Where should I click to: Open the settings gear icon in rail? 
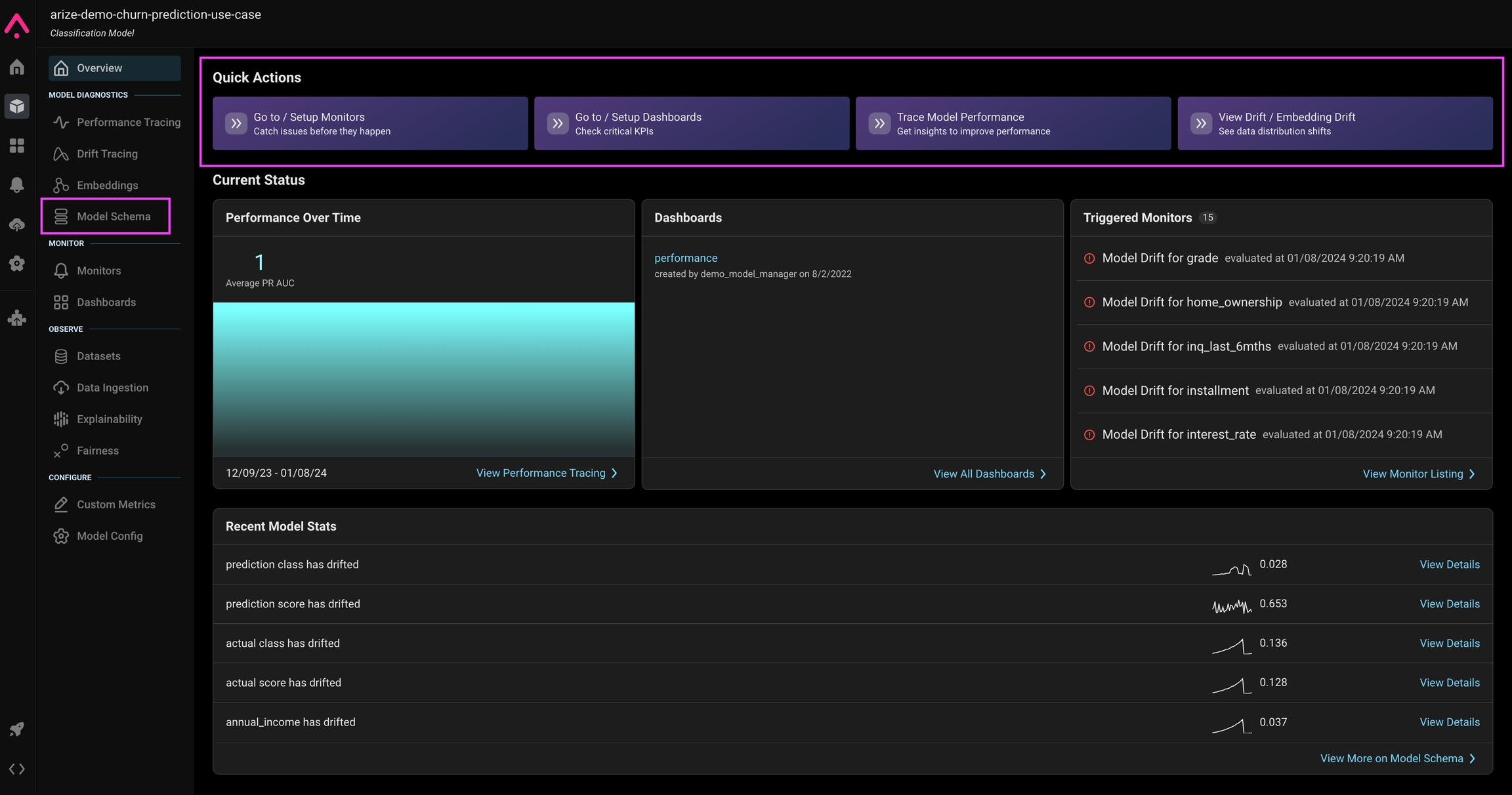click(x=17, y=264)
